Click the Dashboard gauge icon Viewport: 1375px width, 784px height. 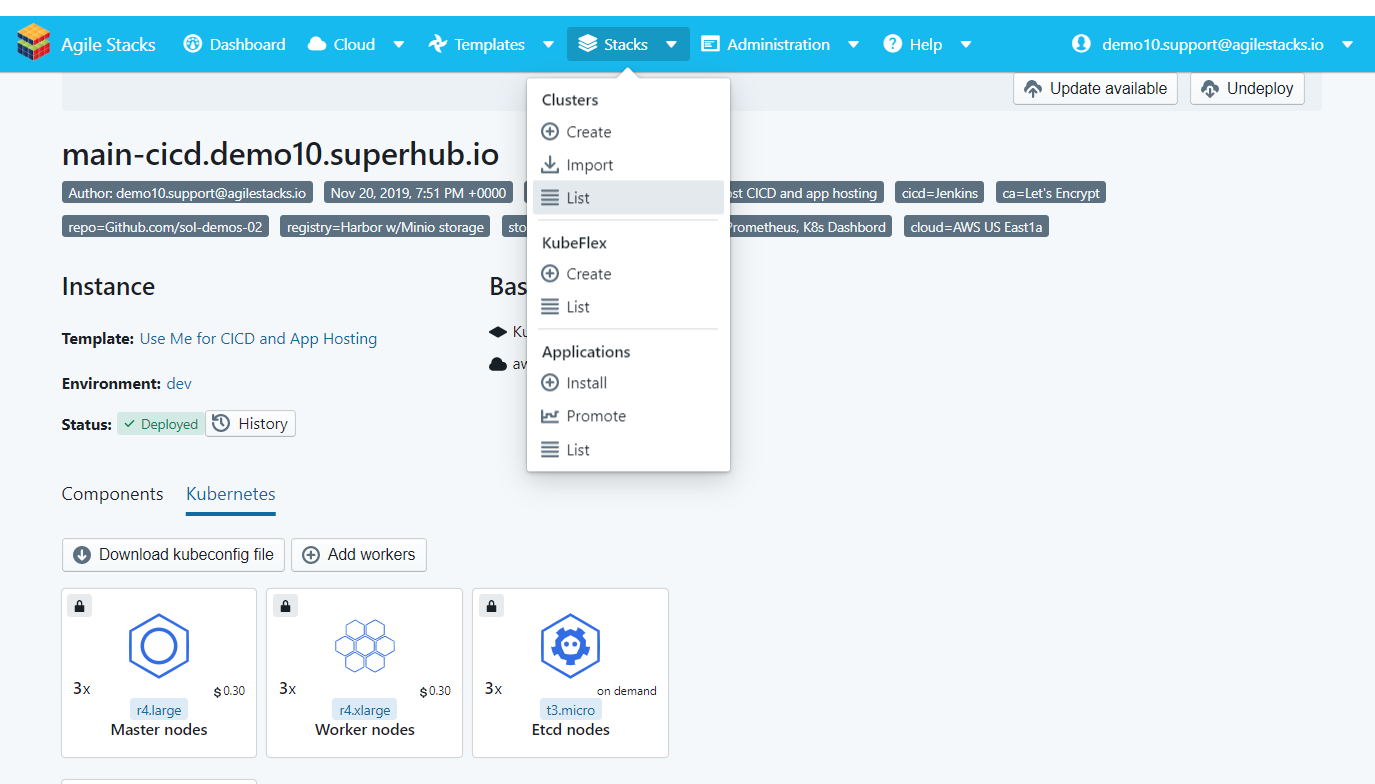point(193,44)
